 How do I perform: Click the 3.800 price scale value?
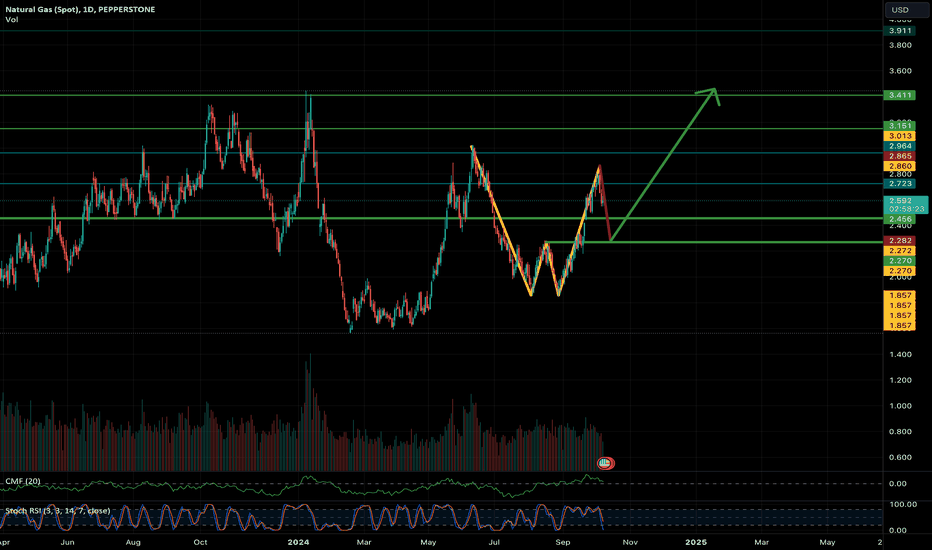pos(900,45)
